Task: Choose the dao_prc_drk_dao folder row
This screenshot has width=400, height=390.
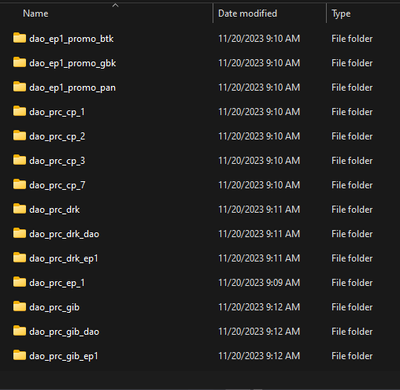Action: click(x=200, y=234)
